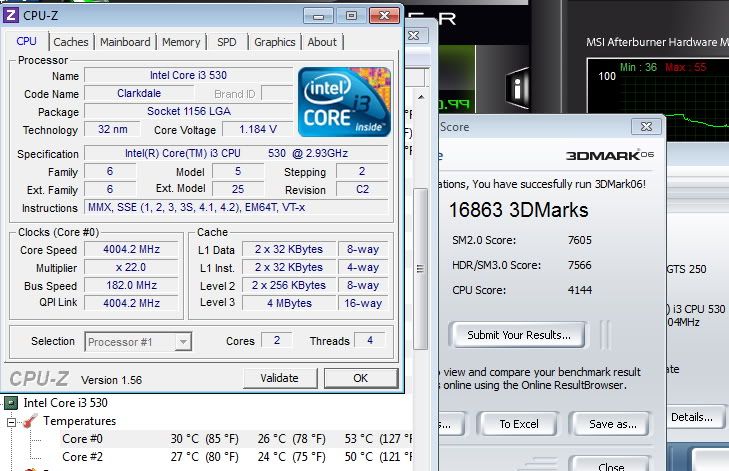Switch to the SPD tab
Screen dimensions: 729x471
coord(226,42)
